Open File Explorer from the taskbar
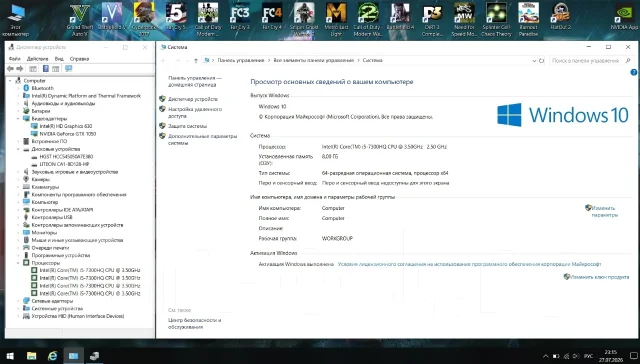Image resolution: width=640 pixels, height=364 pixels. pos(31,356)
